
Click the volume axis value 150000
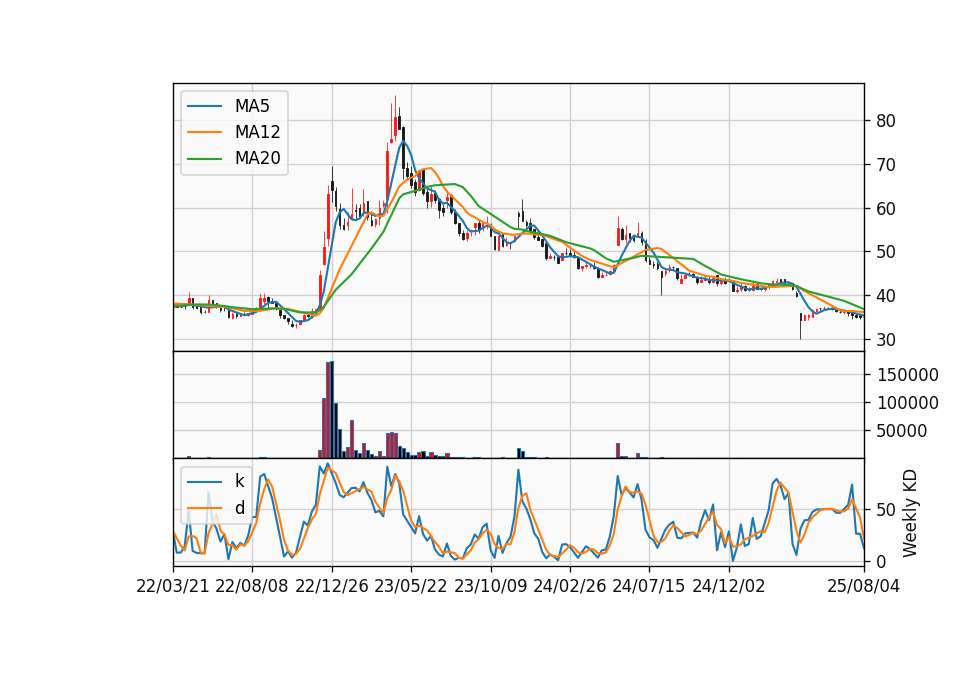pyautogui.click(x=907, y=375)
